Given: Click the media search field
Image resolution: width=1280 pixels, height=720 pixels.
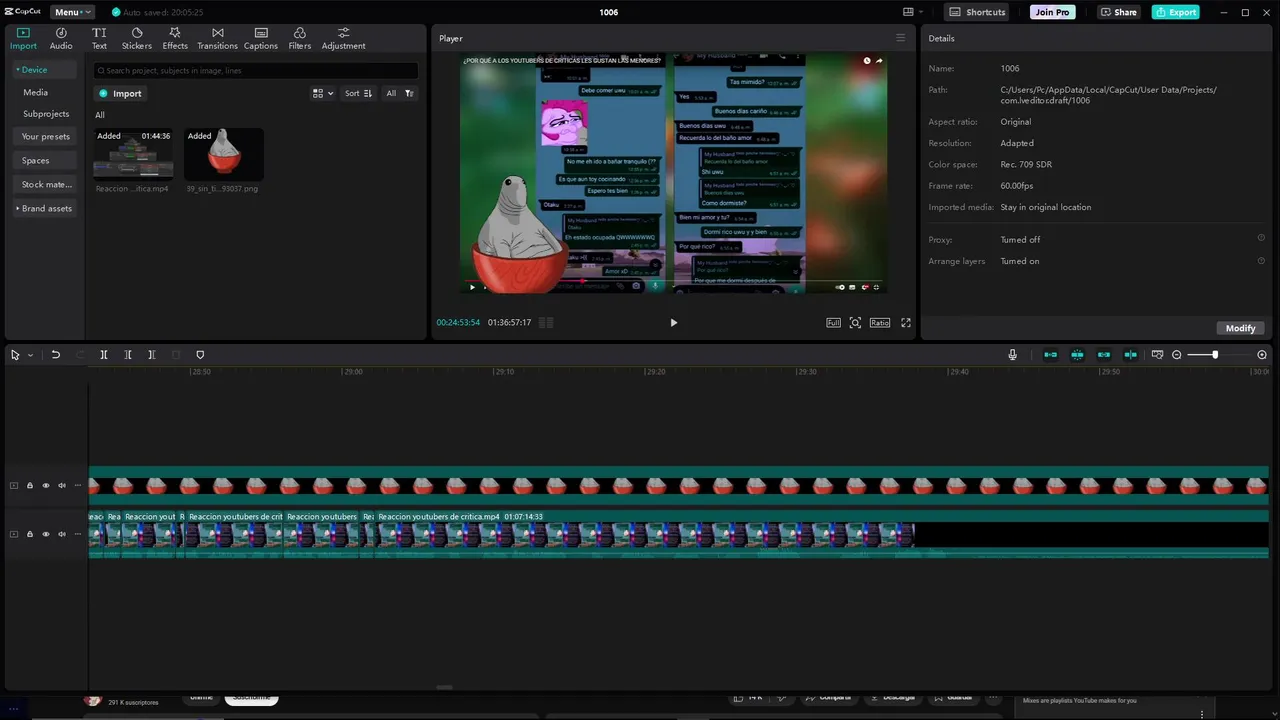Looking at the screenshot, I should (x=256, y=70).
